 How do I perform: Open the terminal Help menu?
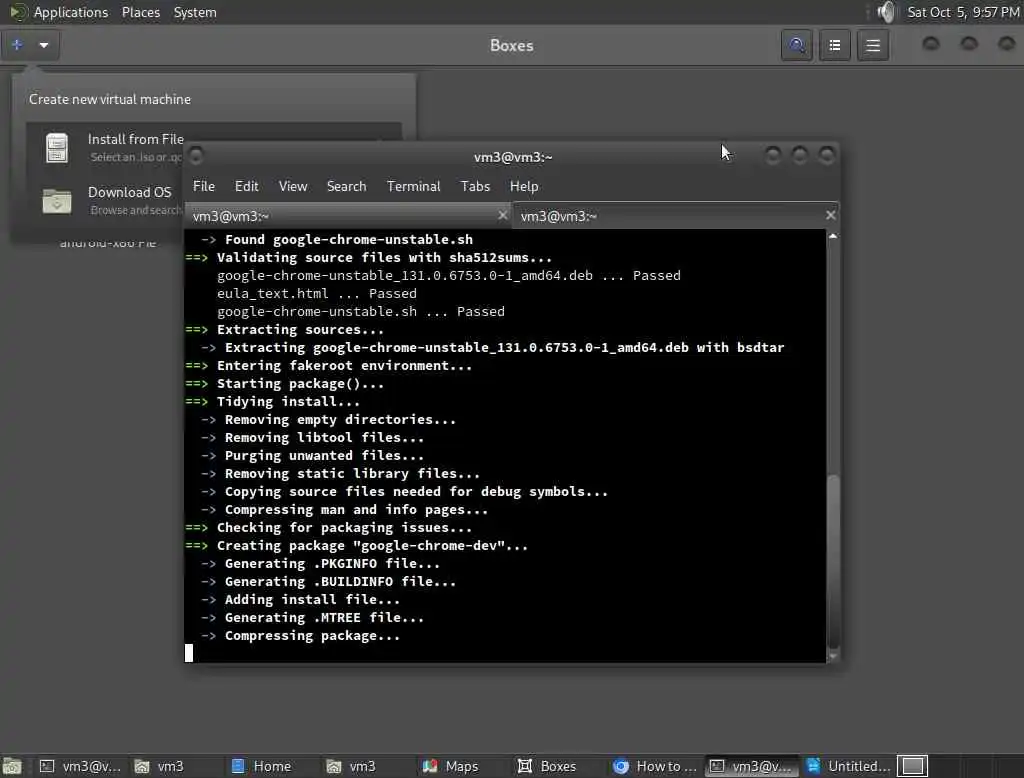click(524, 186)
